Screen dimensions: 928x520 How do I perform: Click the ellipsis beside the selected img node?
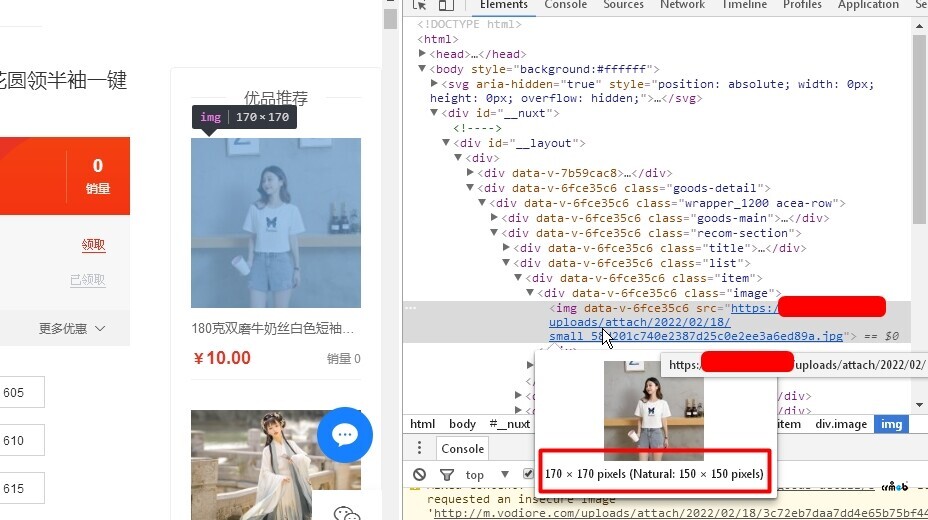(410, 308)
